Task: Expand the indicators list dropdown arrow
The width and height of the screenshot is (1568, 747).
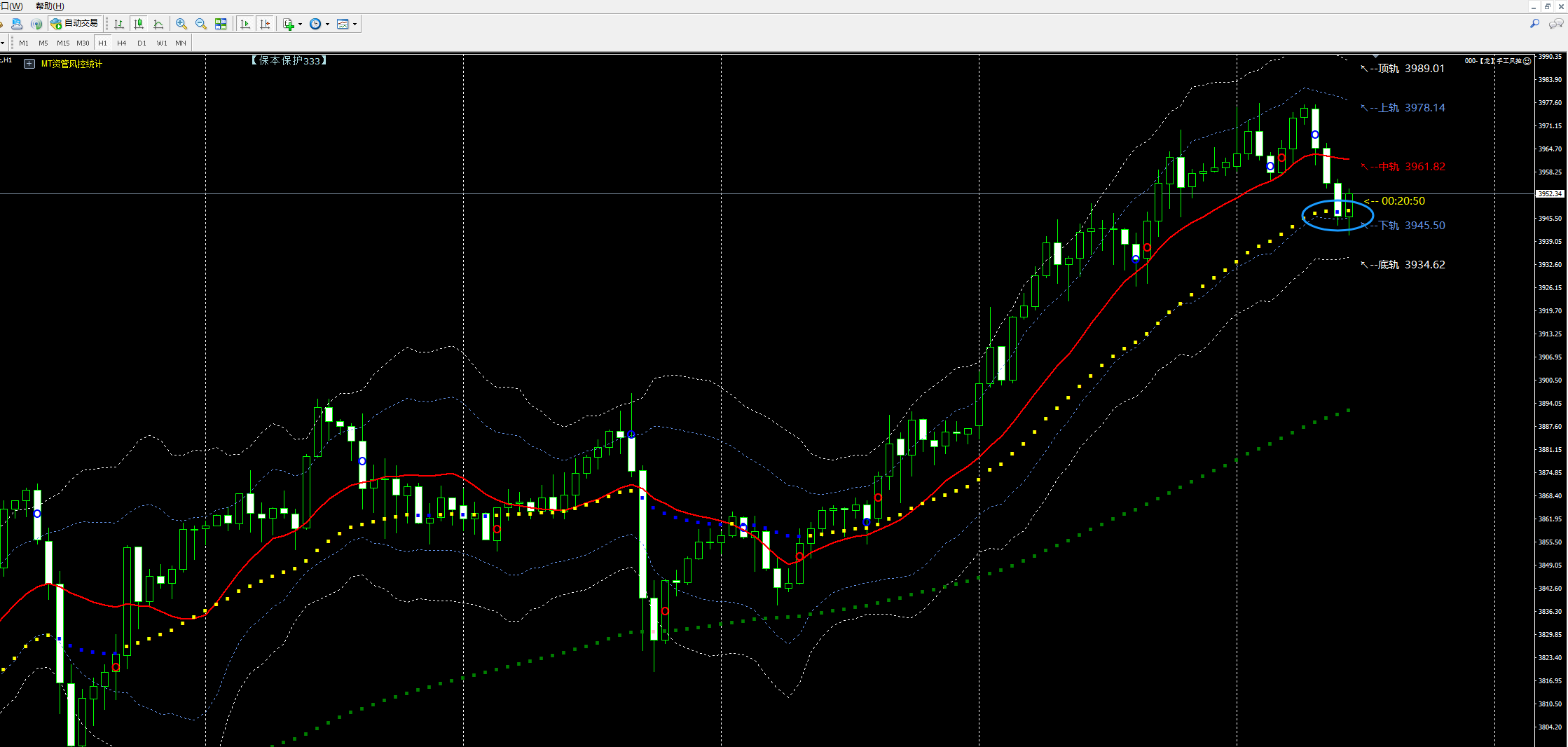Action: click(300, 24)
